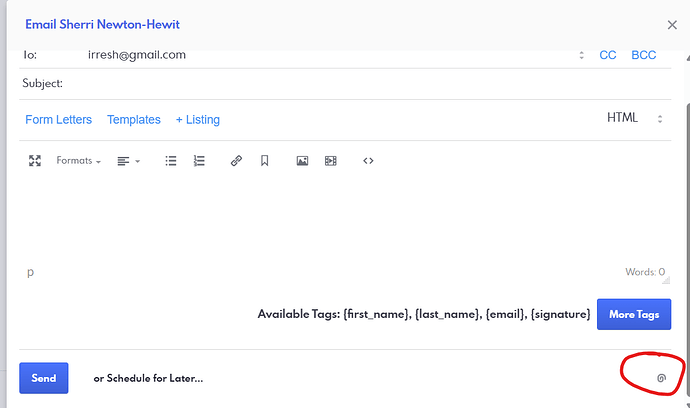Click the + Listing link
This screenshot has width=690, height=408.
point(197,119)
